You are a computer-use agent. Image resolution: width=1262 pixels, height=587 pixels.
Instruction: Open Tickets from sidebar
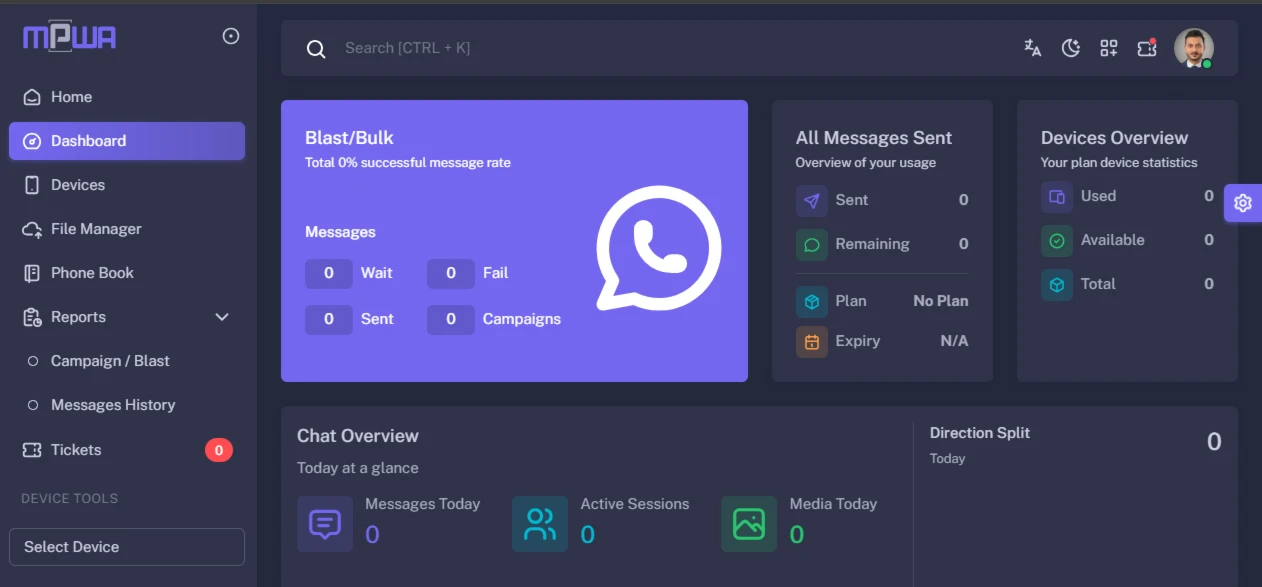(76, 450)
